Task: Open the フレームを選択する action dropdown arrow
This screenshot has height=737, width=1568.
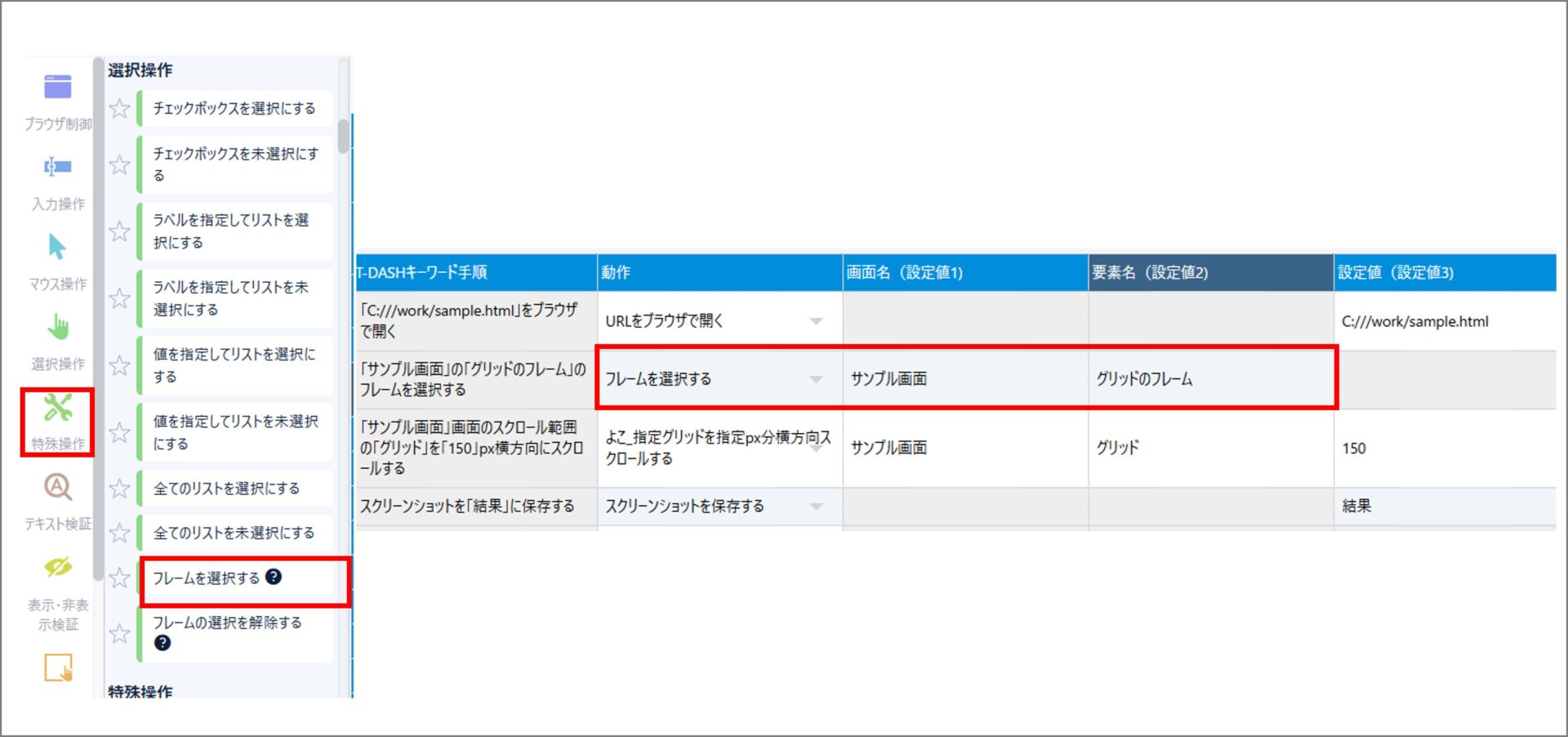Action: point(815,379)
